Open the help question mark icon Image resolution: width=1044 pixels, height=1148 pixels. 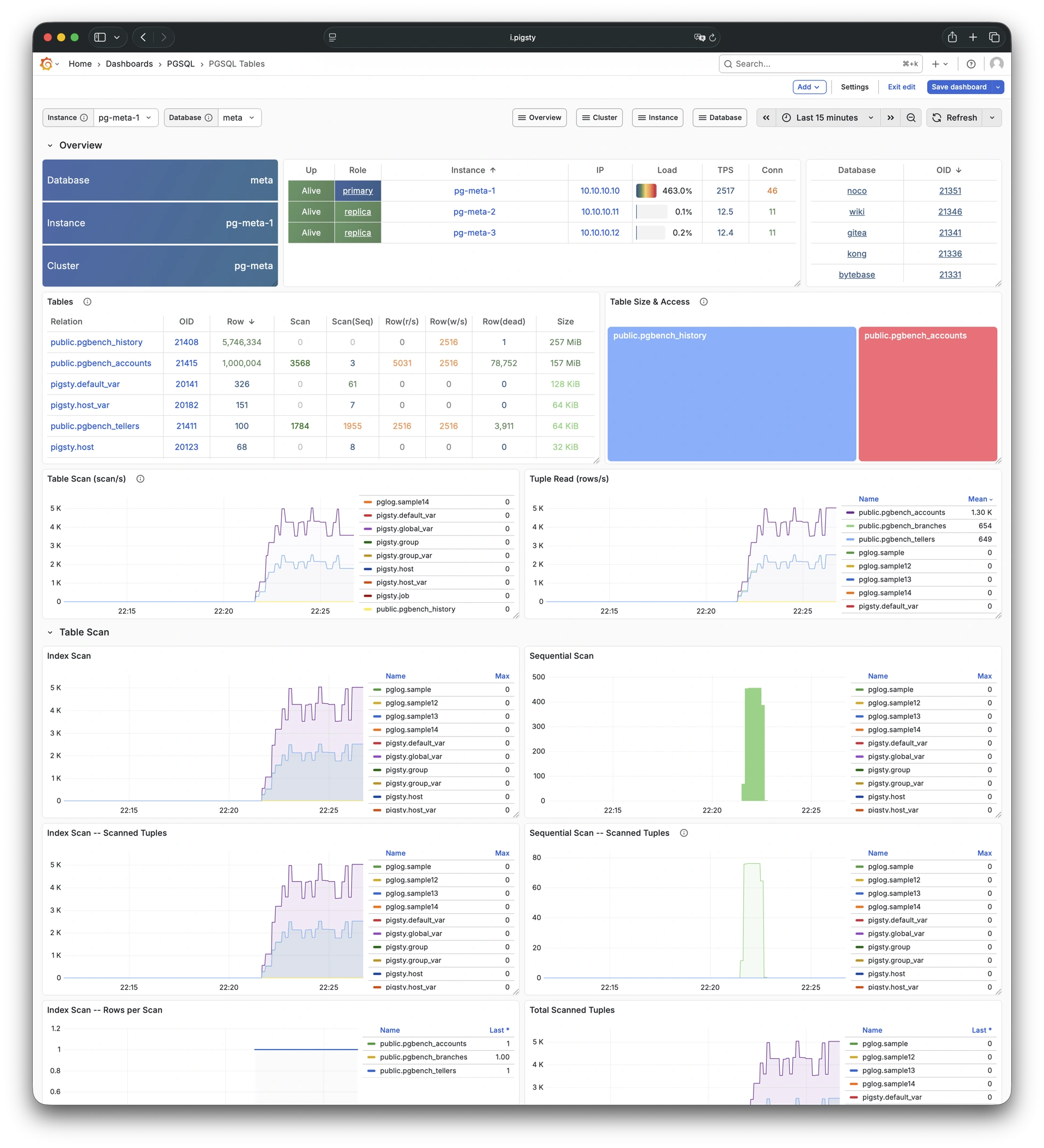click(971, 64)
